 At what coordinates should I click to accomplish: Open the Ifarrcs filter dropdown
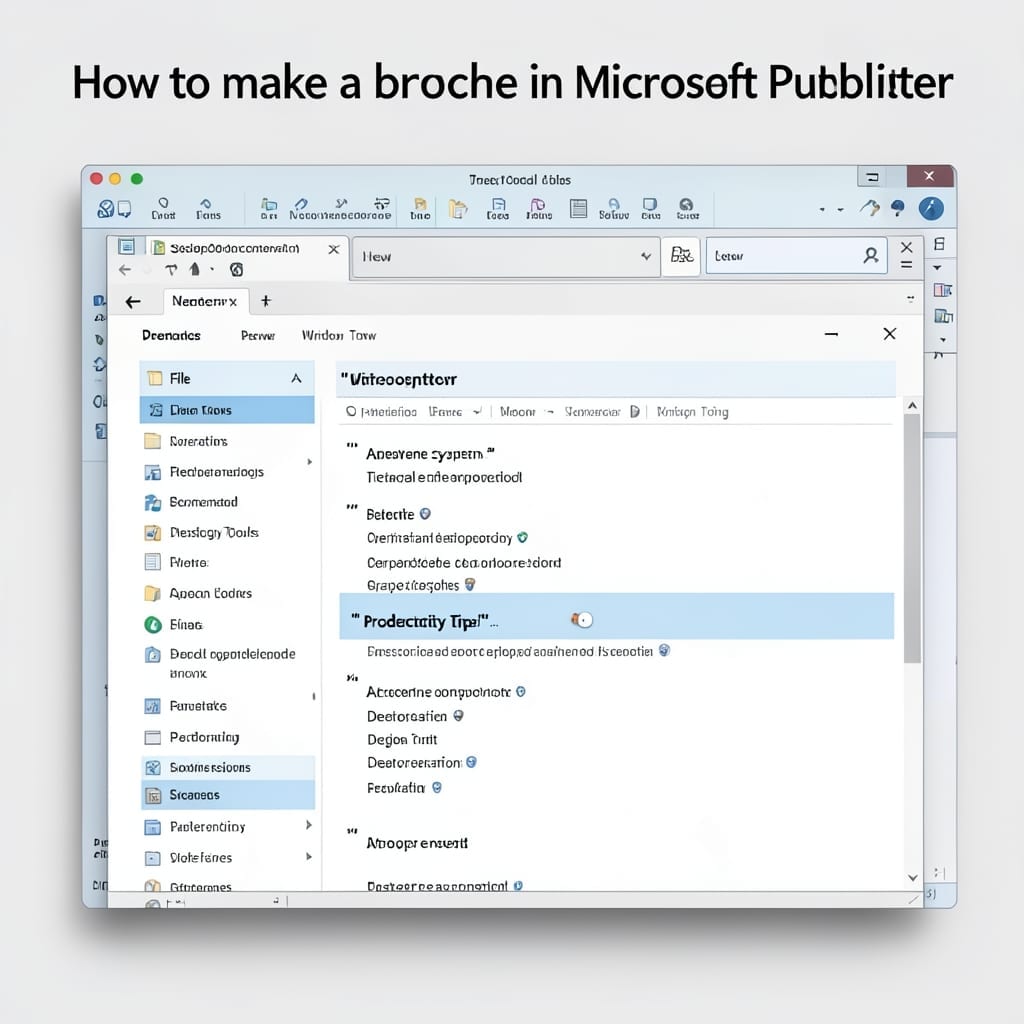tap(455, 411)
